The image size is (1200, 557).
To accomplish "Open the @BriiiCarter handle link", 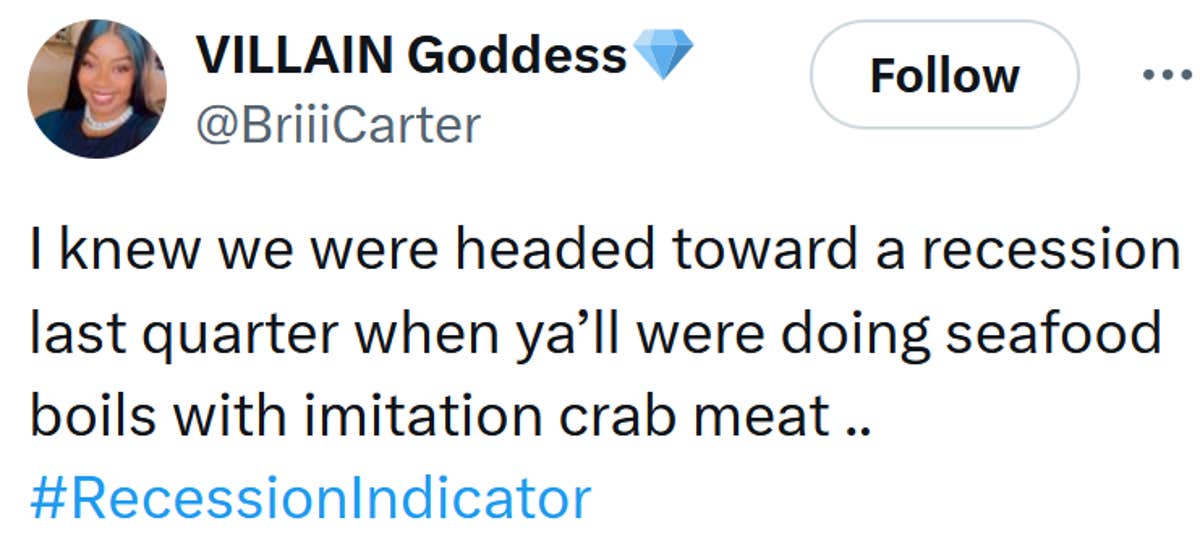I will pyautogui.click(x=339, y=126).
